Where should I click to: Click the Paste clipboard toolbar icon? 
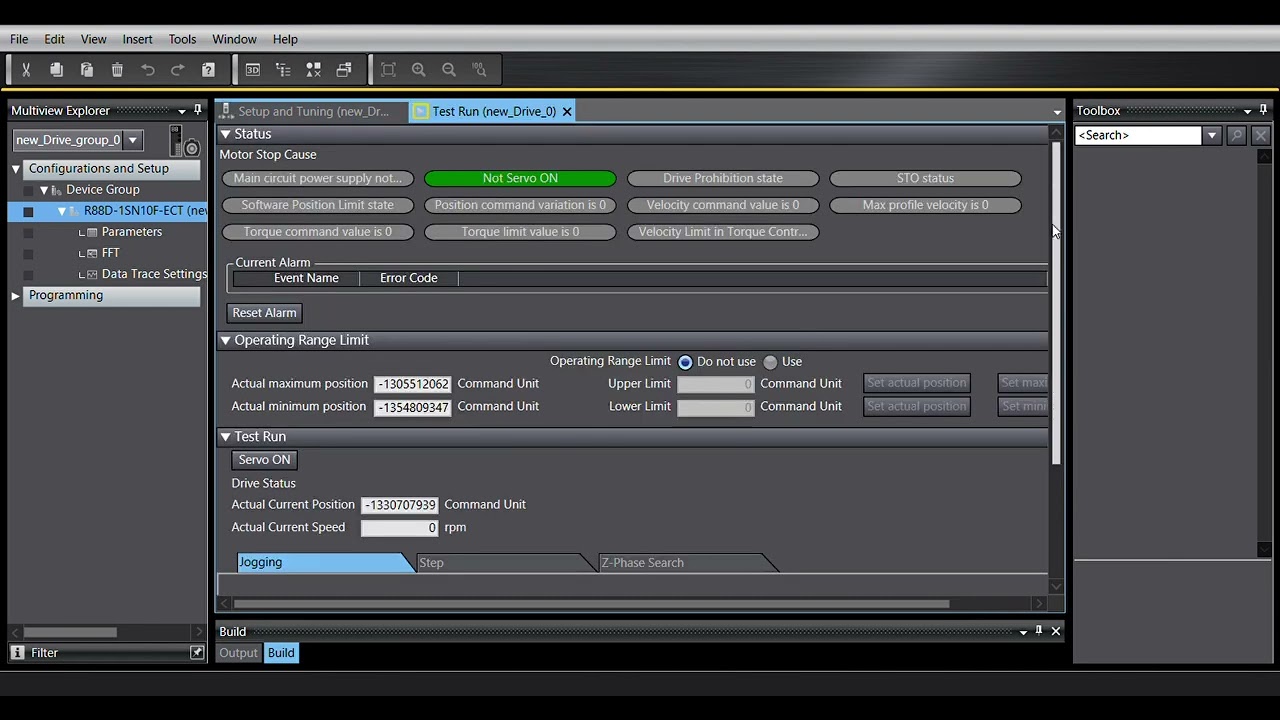pyautogui.click(x=87, y=70)
